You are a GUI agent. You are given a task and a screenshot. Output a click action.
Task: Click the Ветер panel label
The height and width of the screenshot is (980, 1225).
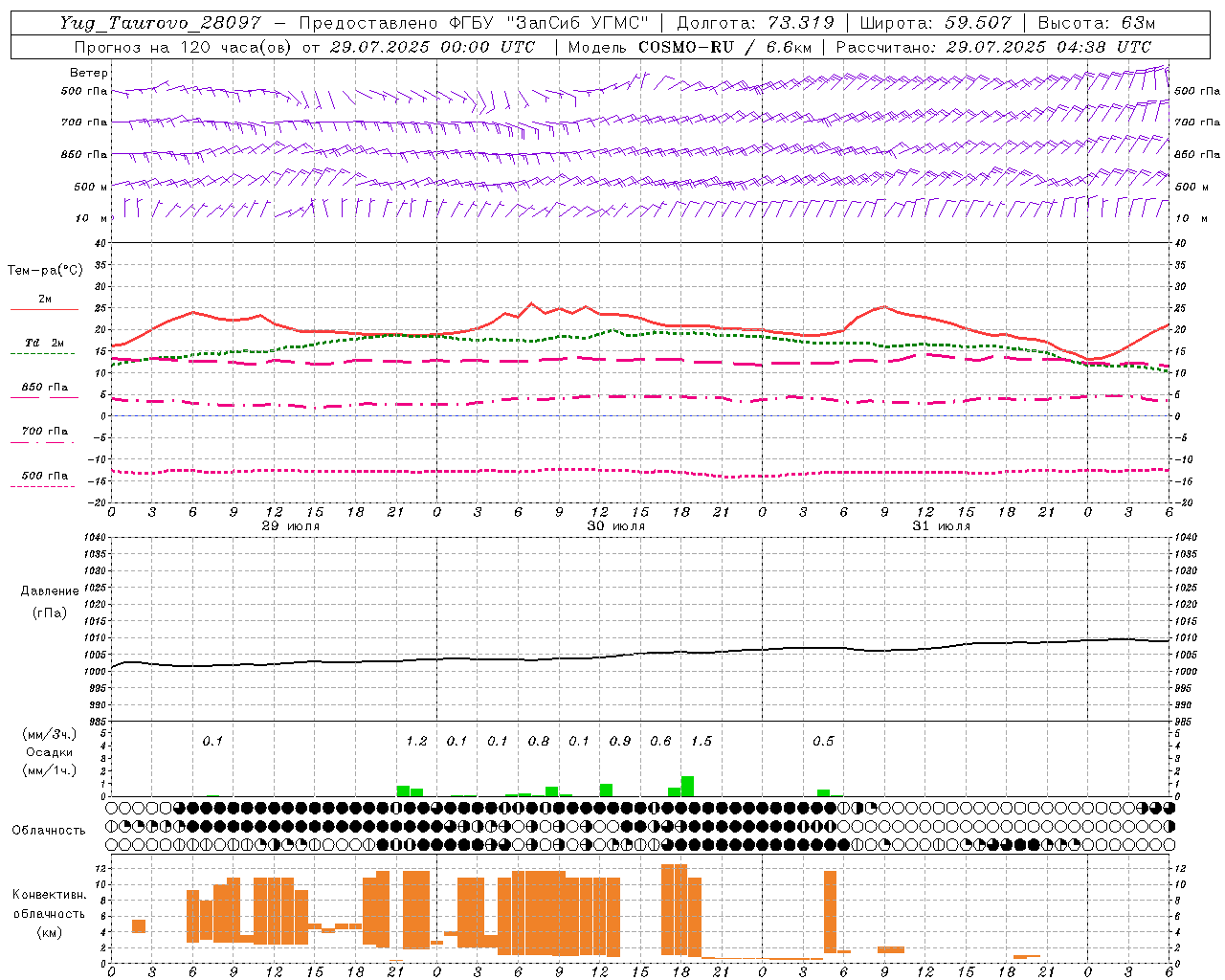point(89,73)
